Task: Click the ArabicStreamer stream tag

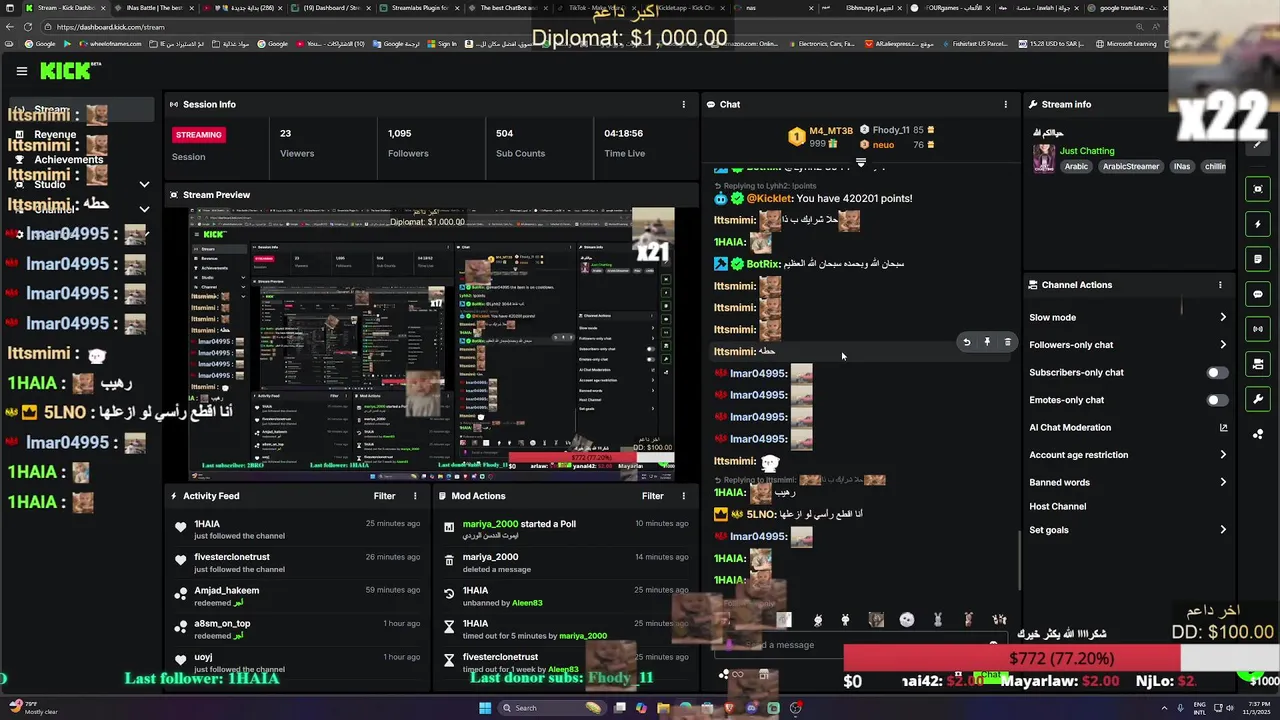Action: [x=1131, y=167]
